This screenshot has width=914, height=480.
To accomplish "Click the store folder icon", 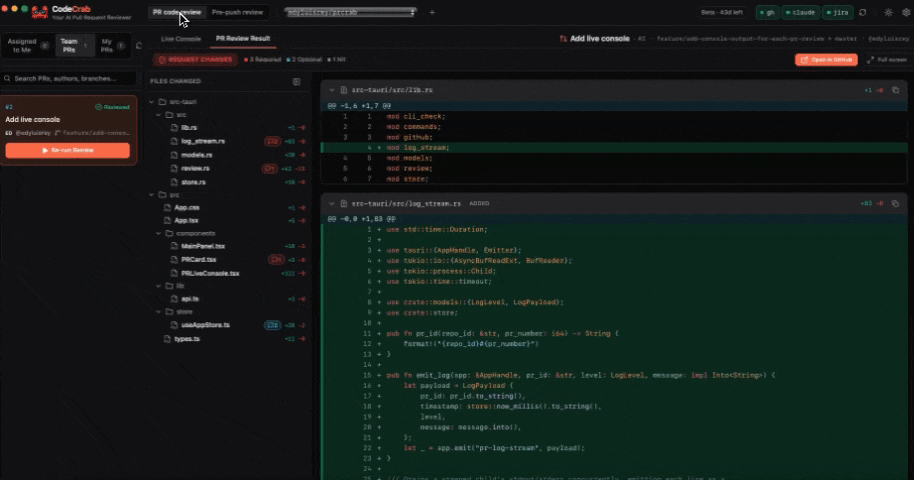I will point(169,311).
